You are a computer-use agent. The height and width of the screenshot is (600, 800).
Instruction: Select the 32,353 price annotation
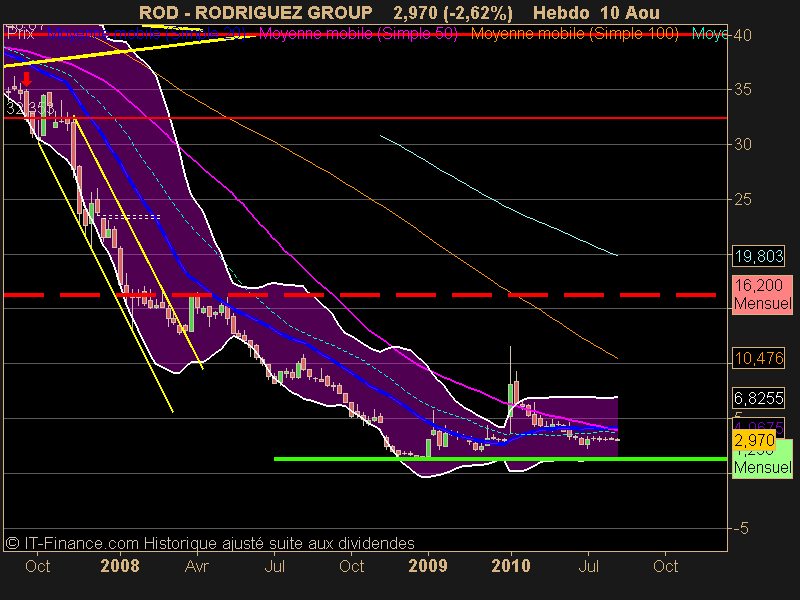pos(30,108)
